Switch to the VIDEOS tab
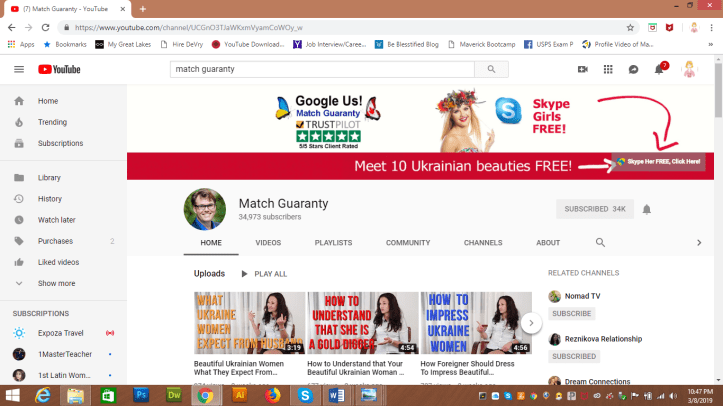Screen dimensions: 723x406 coord(268,242)
